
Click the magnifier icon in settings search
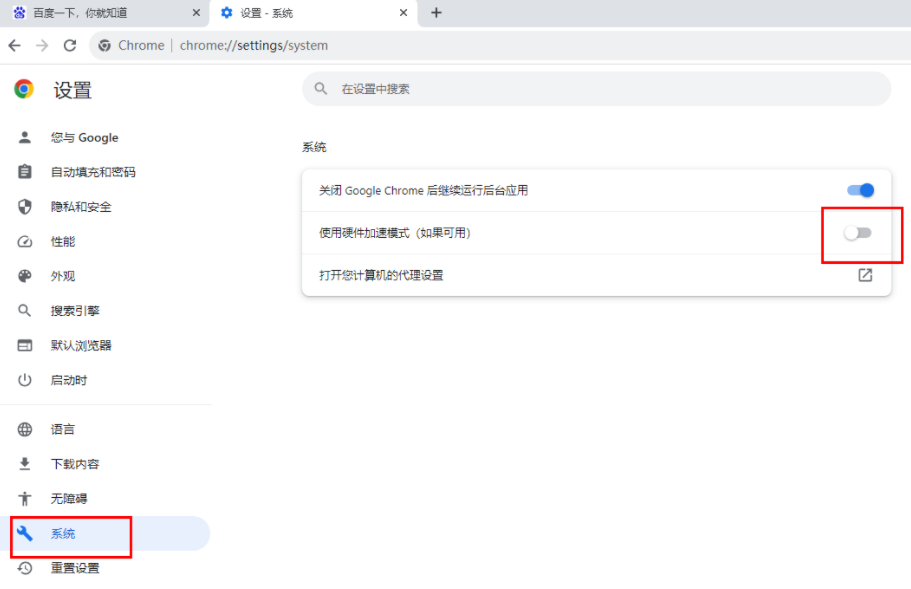click(321, 89)
